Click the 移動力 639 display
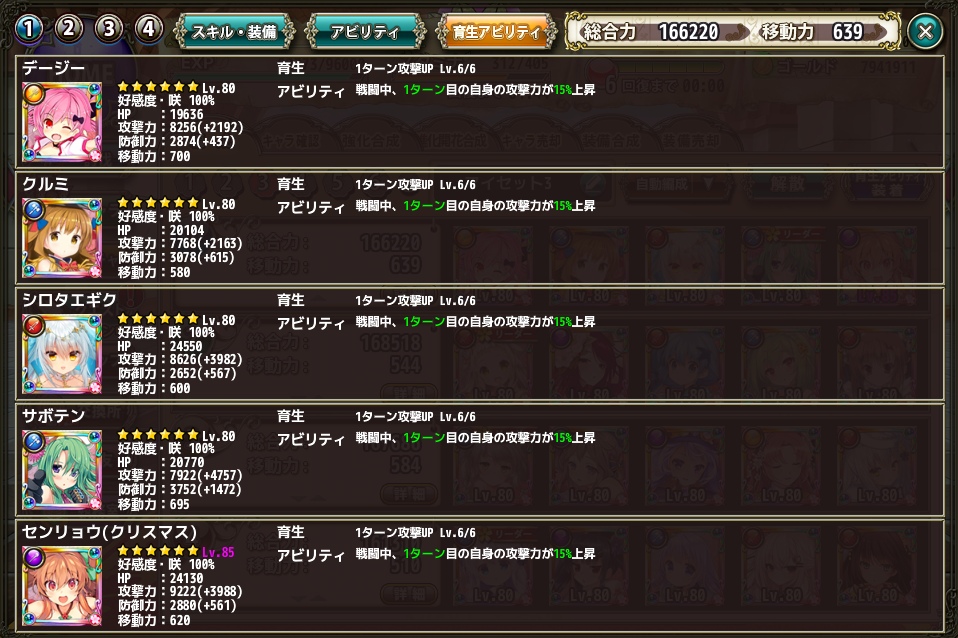This screenshot has width=958, height=638. point(813,31)
